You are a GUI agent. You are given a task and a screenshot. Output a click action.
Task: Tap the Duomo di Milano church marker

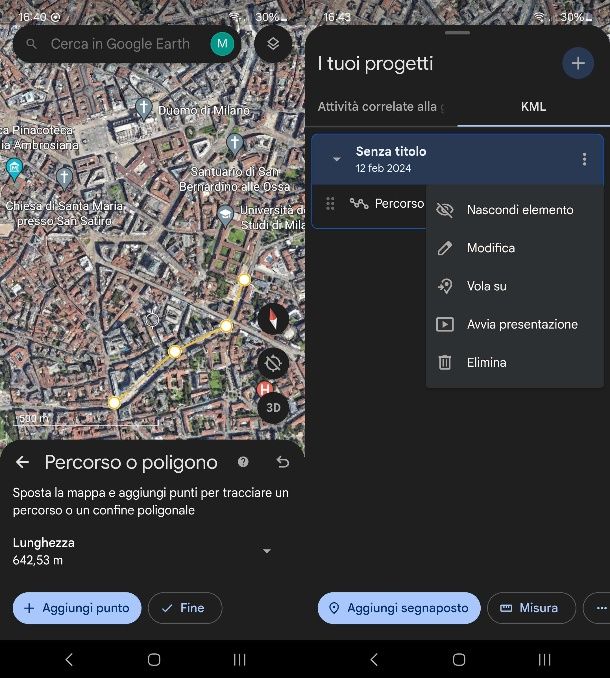144,107
